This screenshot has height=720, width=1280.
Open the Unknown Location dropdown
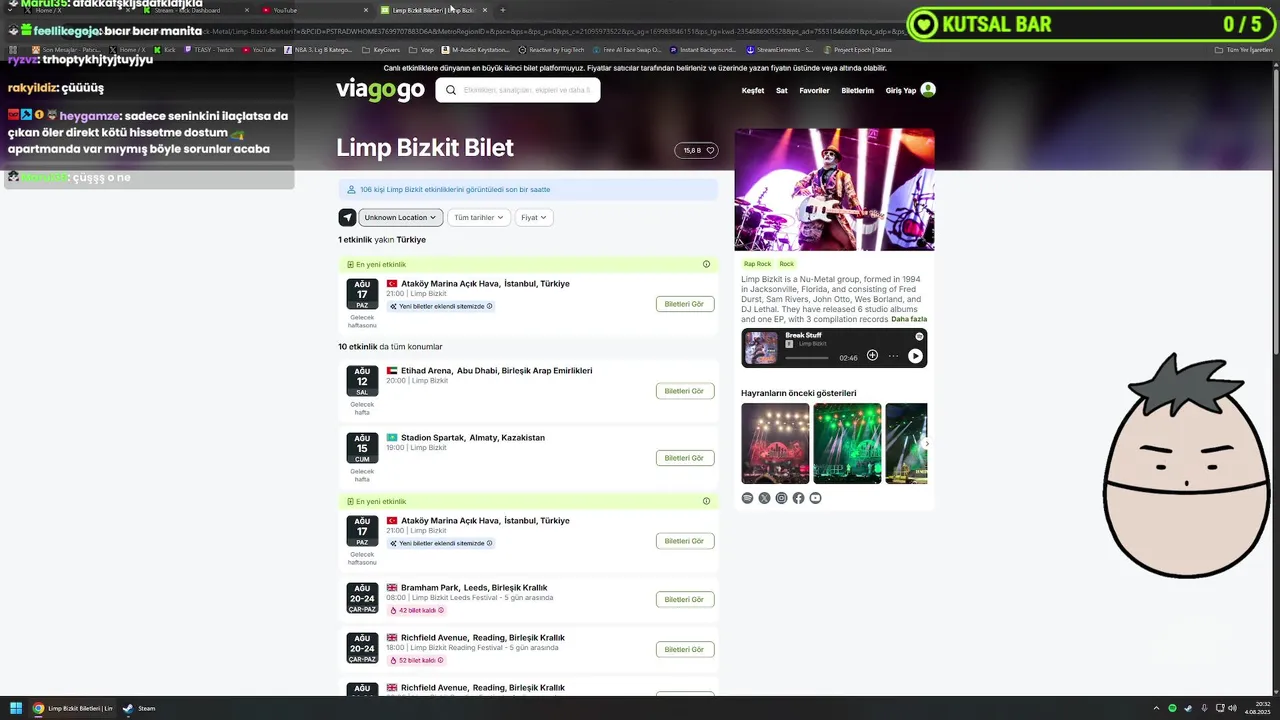coord(400,217)
